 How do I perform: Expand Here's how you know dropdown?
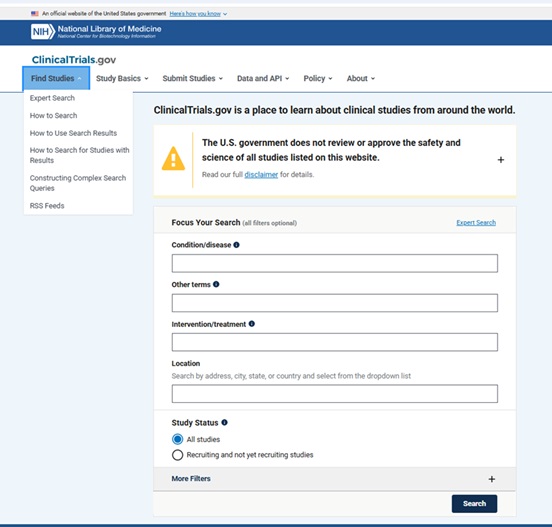click(x=198, y=14)
